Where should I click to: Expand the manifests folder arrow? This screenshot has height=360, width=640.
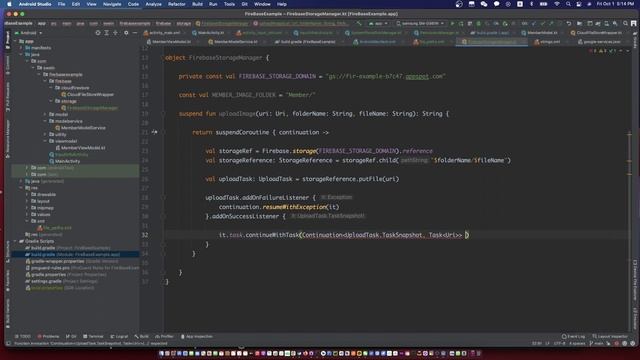(x=22, y=48)
